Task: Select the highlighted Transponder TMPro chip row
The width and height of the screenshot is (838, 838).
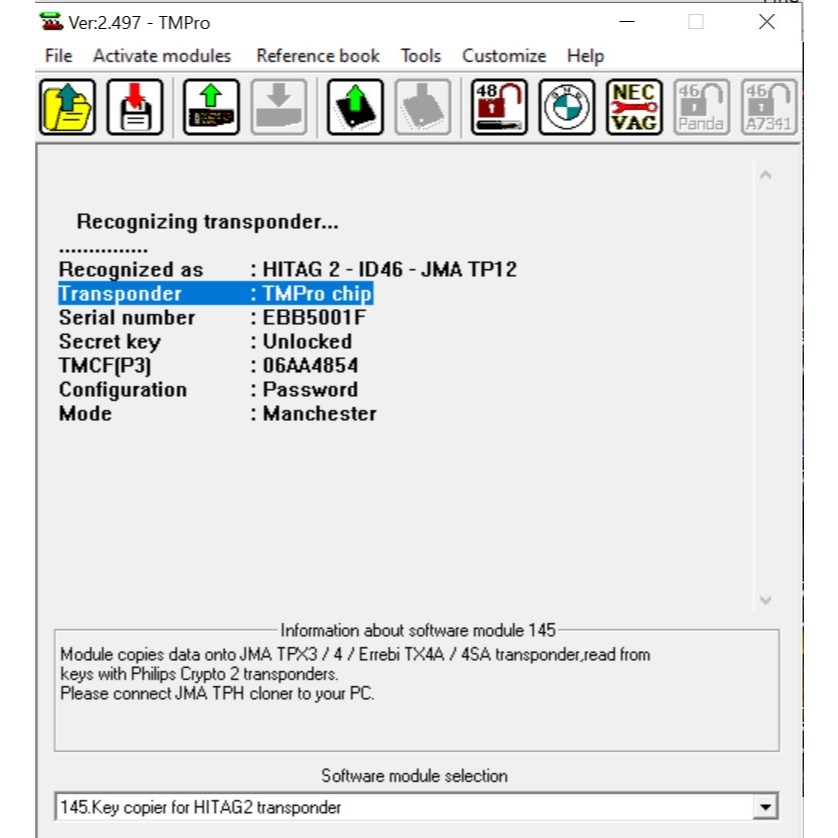Action: click(x=215, y=294)
